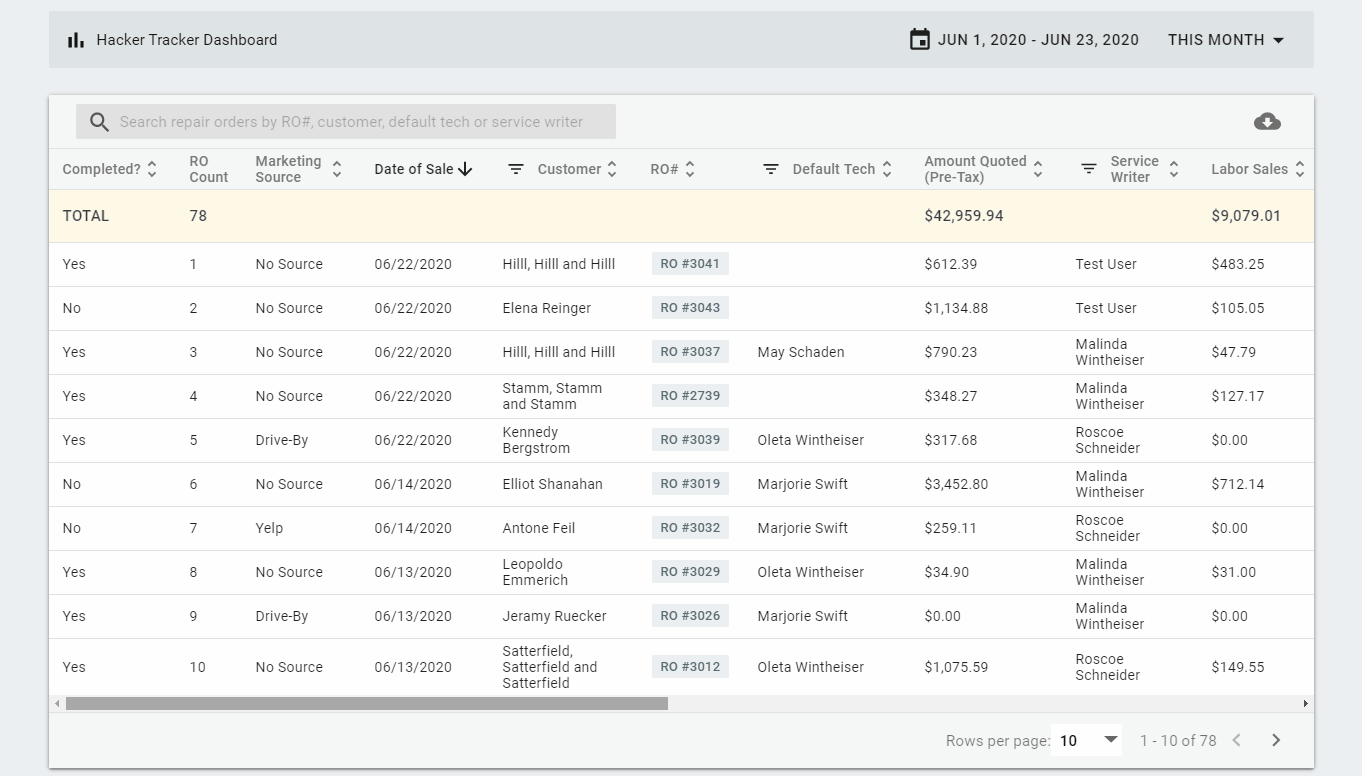Open repair order RO #2739
Image resolution: width=1362 pixels, height=776 pixels.
690,396
